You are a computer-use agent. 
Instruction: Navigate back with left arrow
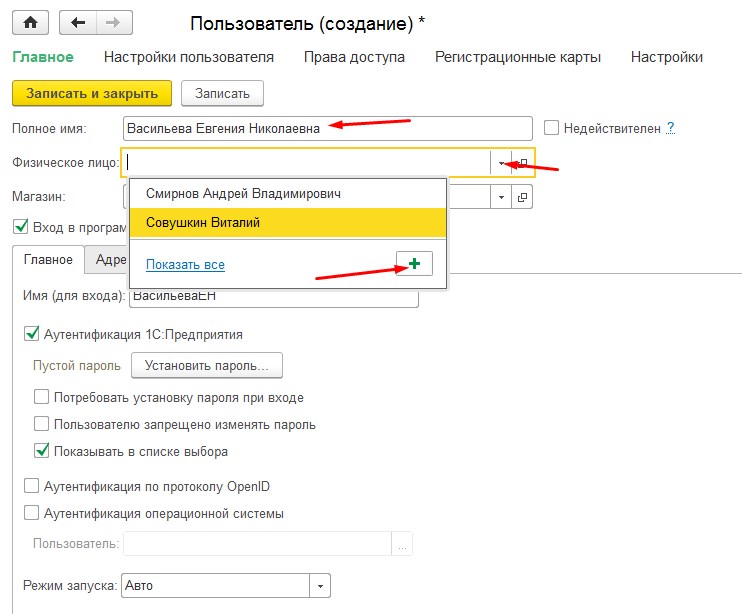coord(78,22)
